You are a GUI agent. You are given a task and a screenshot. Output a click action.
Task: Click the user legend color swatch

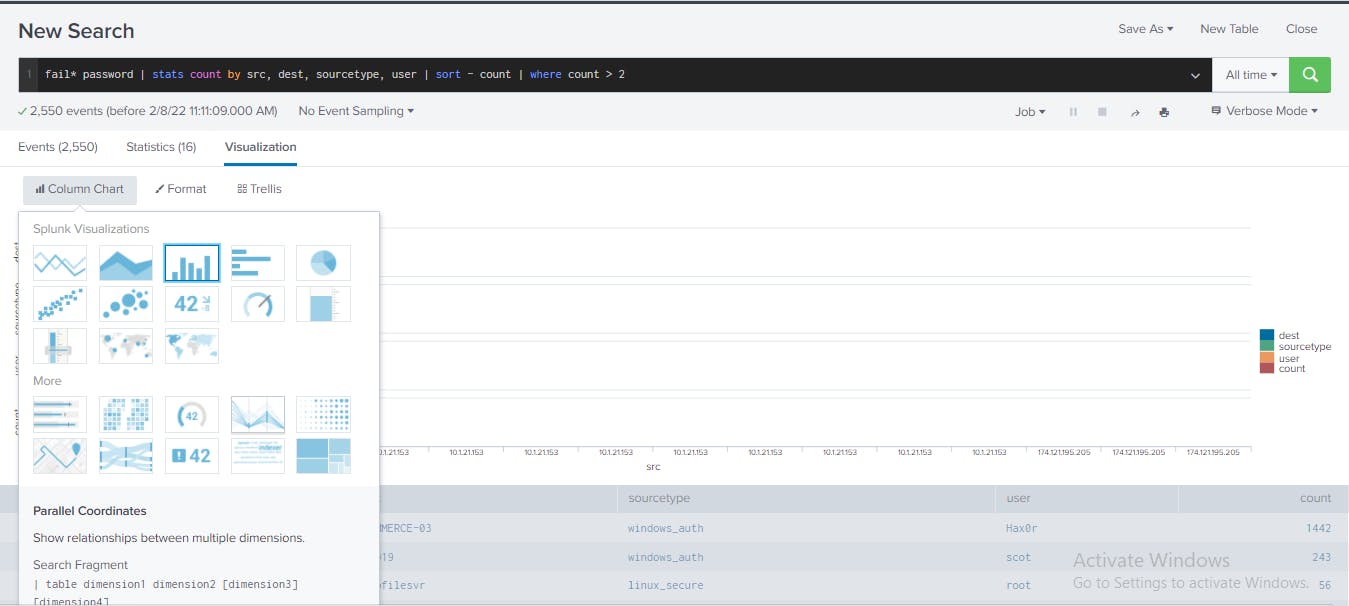coord(1267,358)
